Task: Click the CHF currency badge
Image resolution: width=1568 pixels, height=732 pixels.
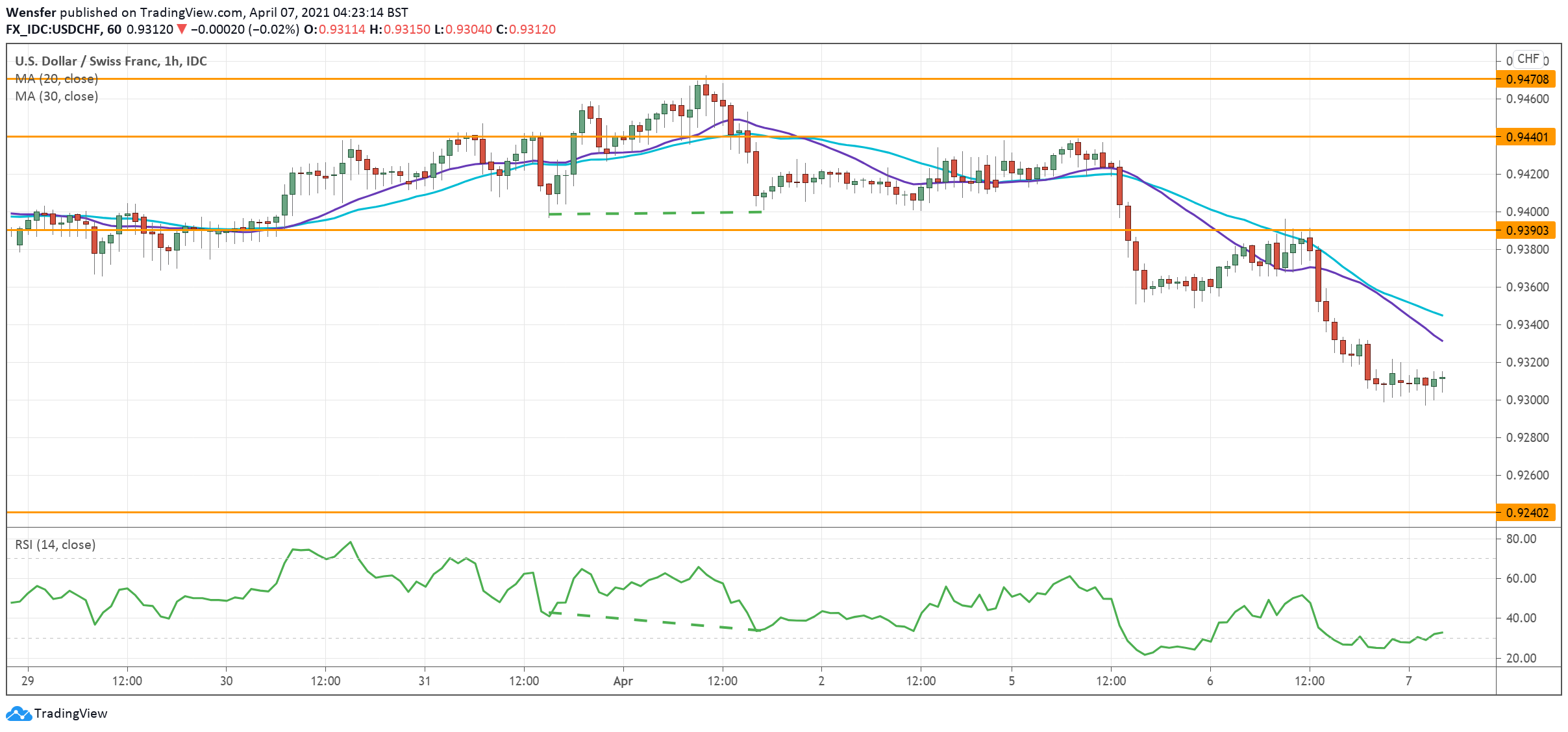Action: (1528, 59)
